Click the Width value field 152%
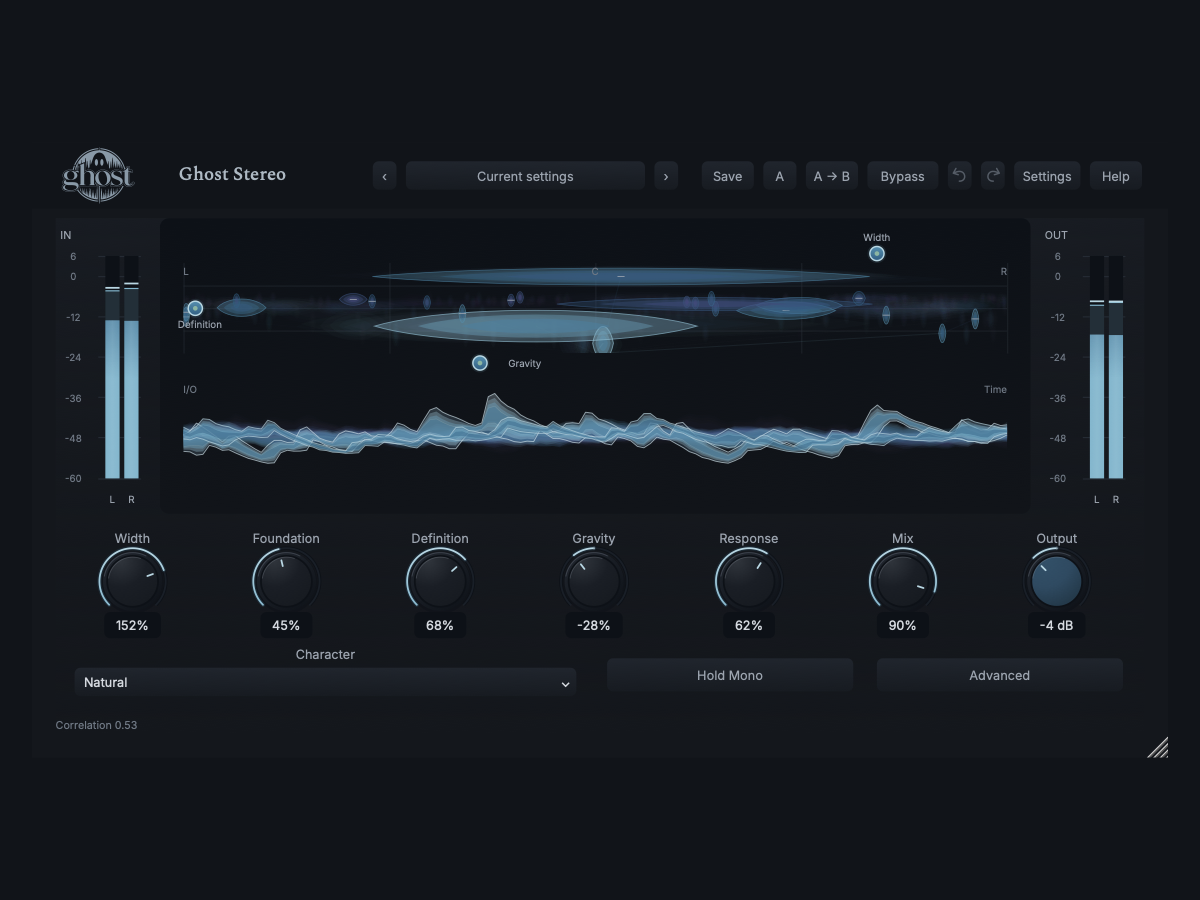Viewport: 1200px width, 900px height. [x=132, y=625]
